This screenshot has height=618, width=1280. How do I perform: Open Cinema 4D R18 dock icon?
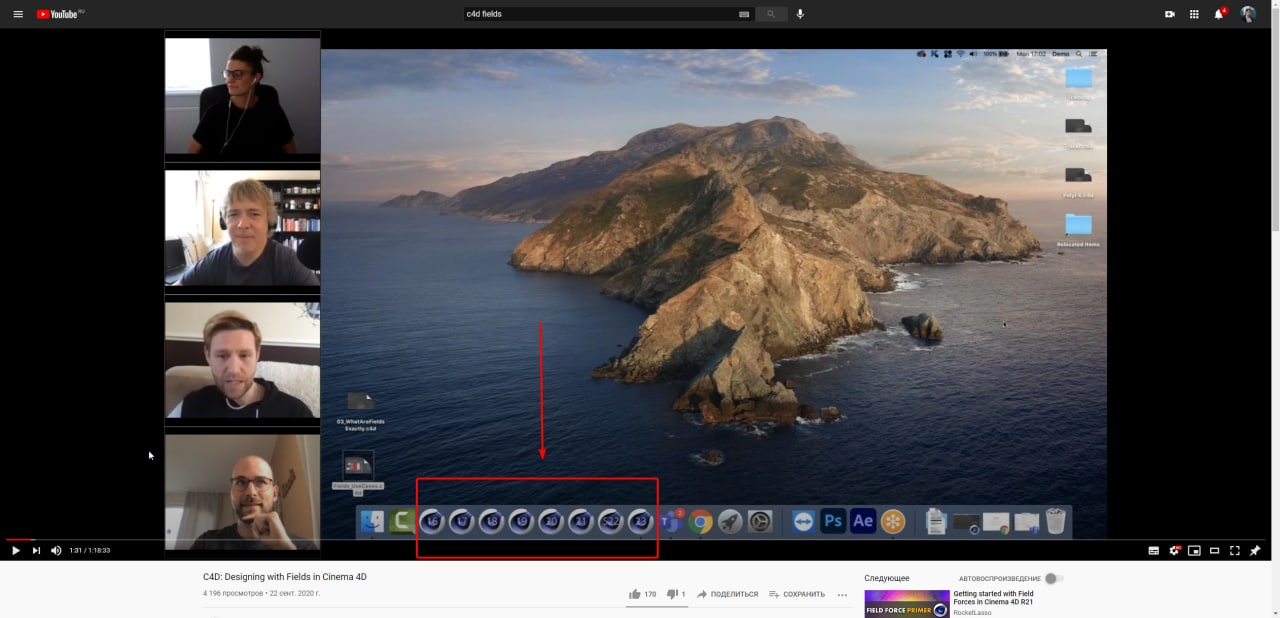[x=491, y=521]
